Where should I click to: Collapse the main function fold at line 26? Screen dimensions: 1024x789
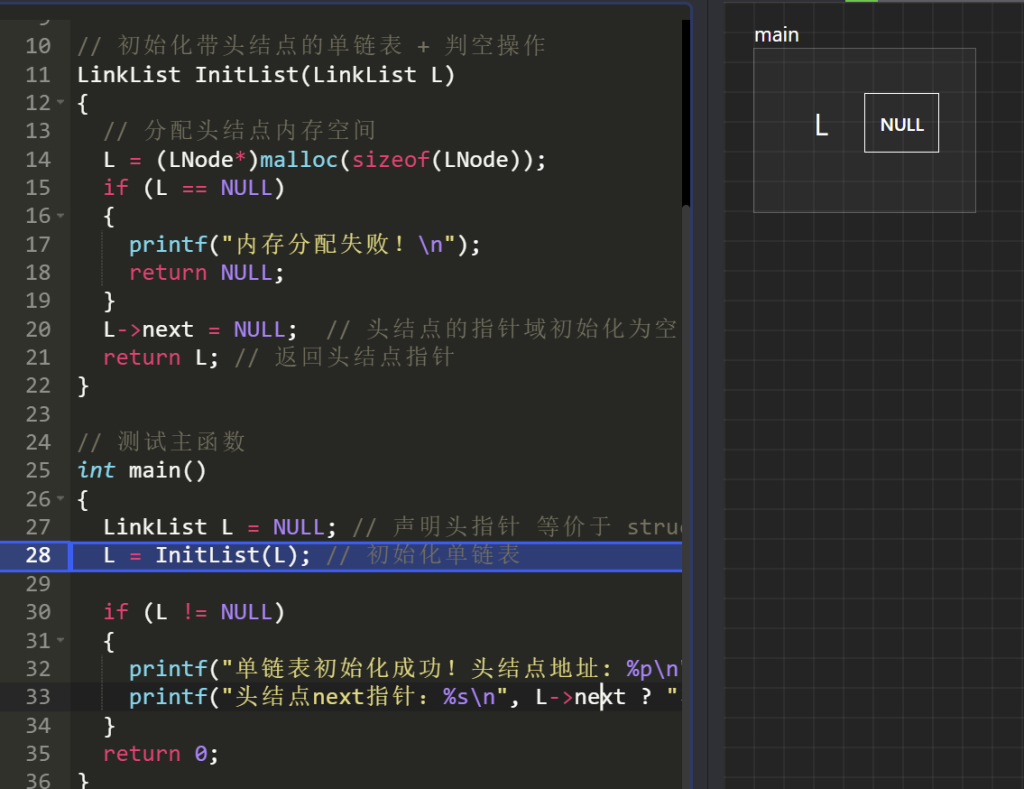tap(60, 499)
